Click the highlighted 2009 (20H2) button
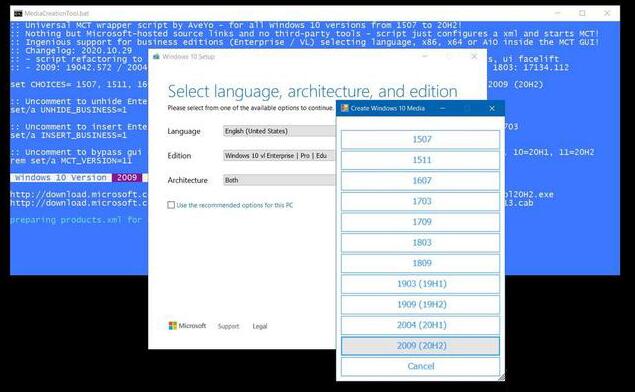This screenshot has width=635, height=392. tap(420, 346)
